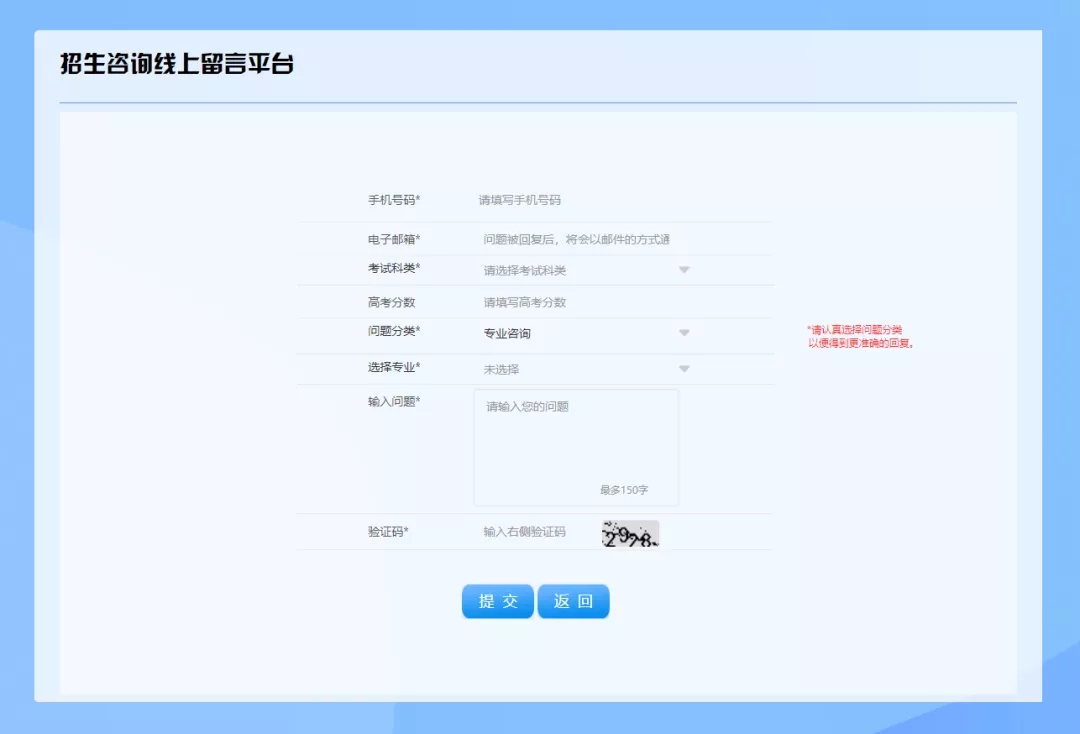This screenshot has height=734, width=1080.
Task: Open the 选择专业 dropdown showing 未选择
Action: 585,369
